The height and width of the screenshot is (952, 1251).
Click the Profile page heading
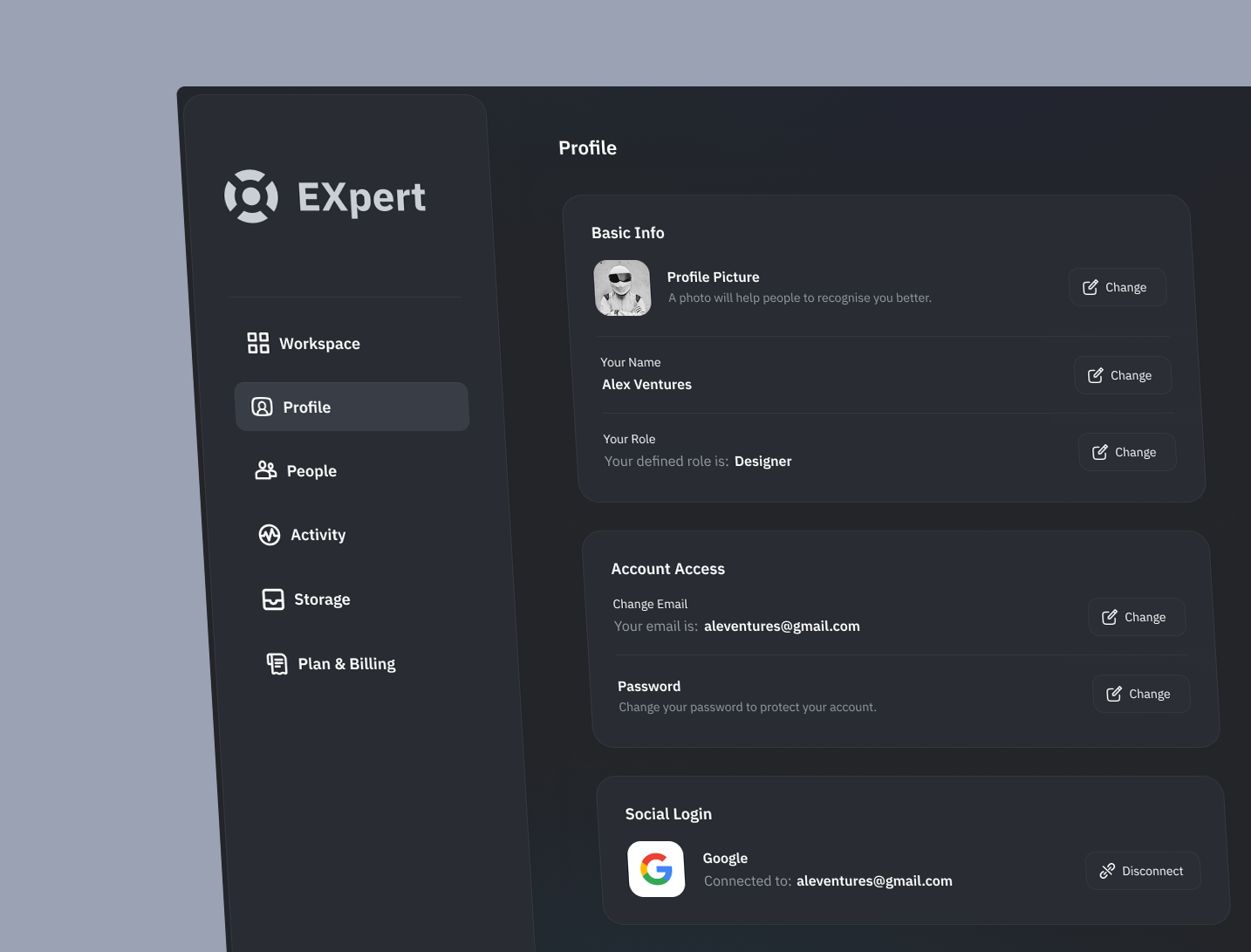click(x=587, y=148)
